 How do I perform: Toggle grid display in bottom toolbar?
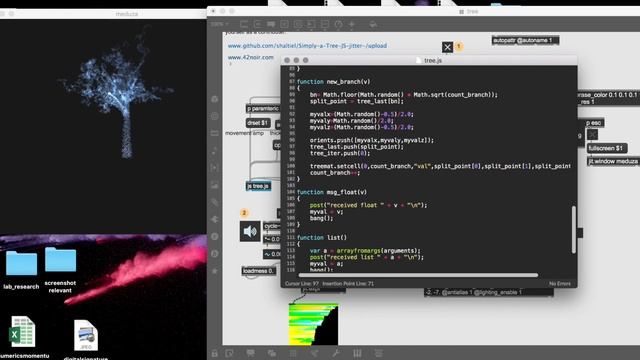point(293,353)
